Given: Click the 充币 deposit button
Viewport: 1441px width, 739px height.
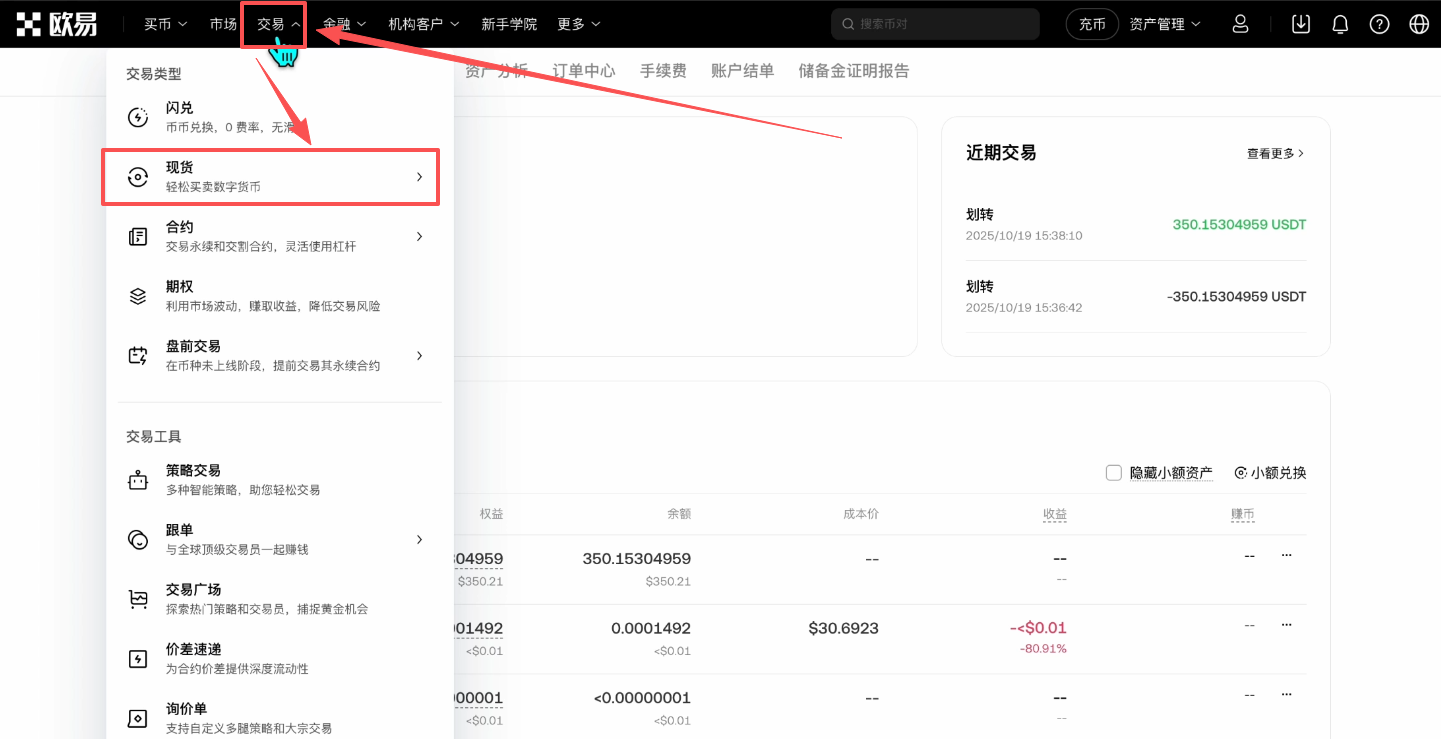Looking at the screenshot, I should coord(1092,23).
